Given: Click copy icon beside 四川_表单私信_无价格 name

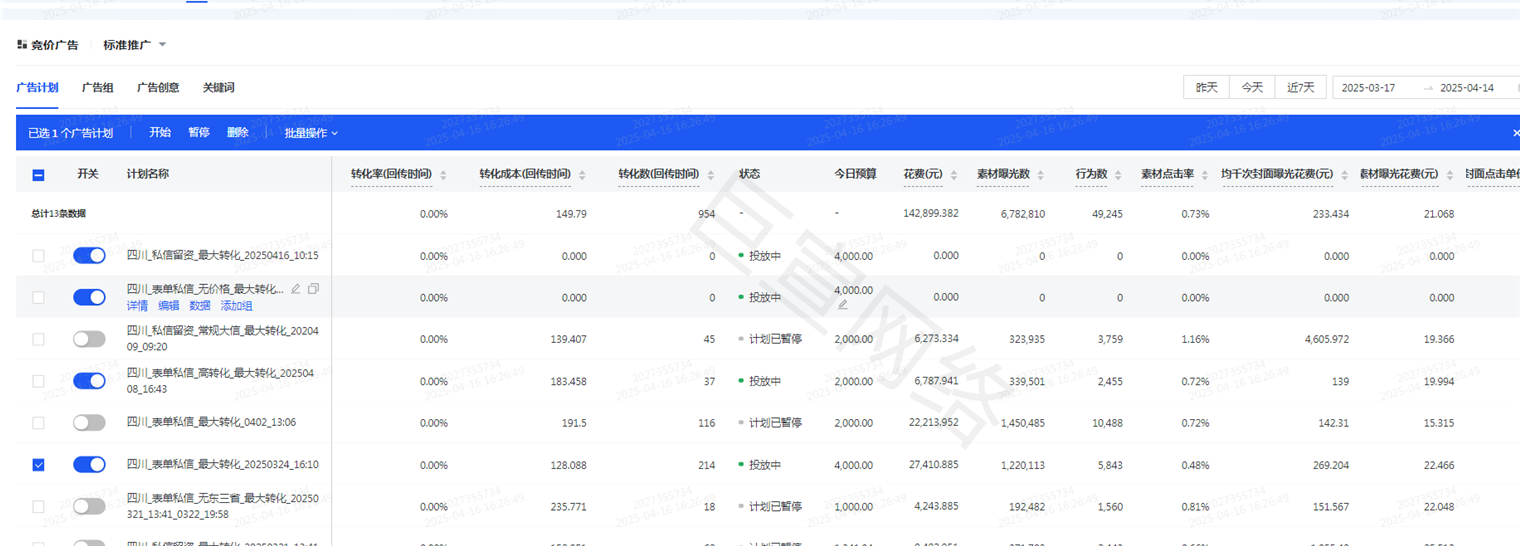Looking at the screenshot, I should [x=314, y=289].
